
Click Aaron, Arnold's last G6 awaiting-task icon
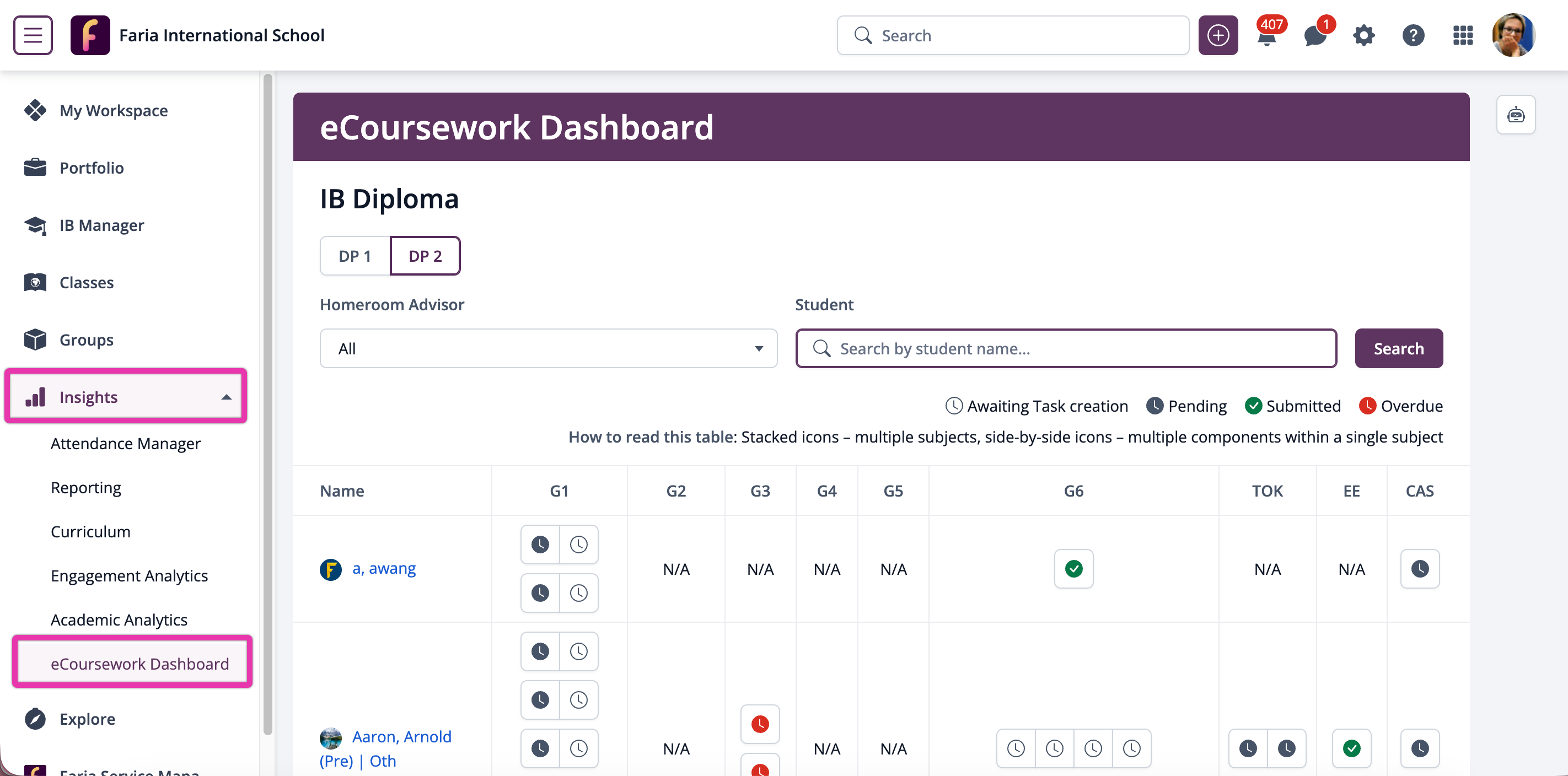point(1131,748)
